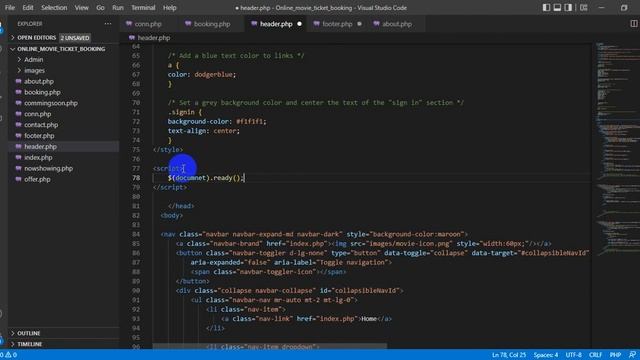Open the Terminal menu
Image resolution: width=640 pixels, height=360 pixels.
143,8
